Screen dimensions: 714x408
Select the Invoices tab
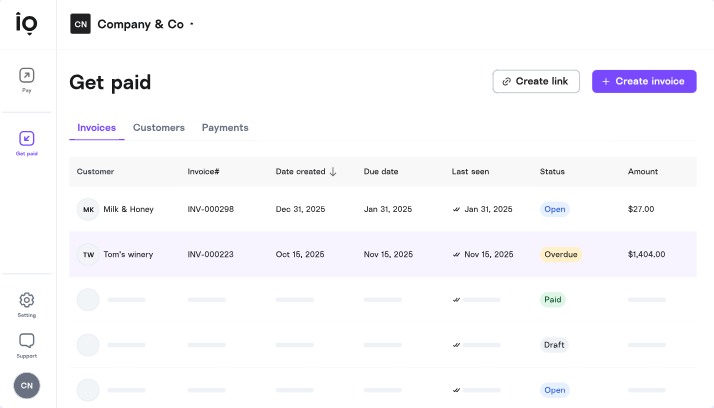(x=96, y=128)
